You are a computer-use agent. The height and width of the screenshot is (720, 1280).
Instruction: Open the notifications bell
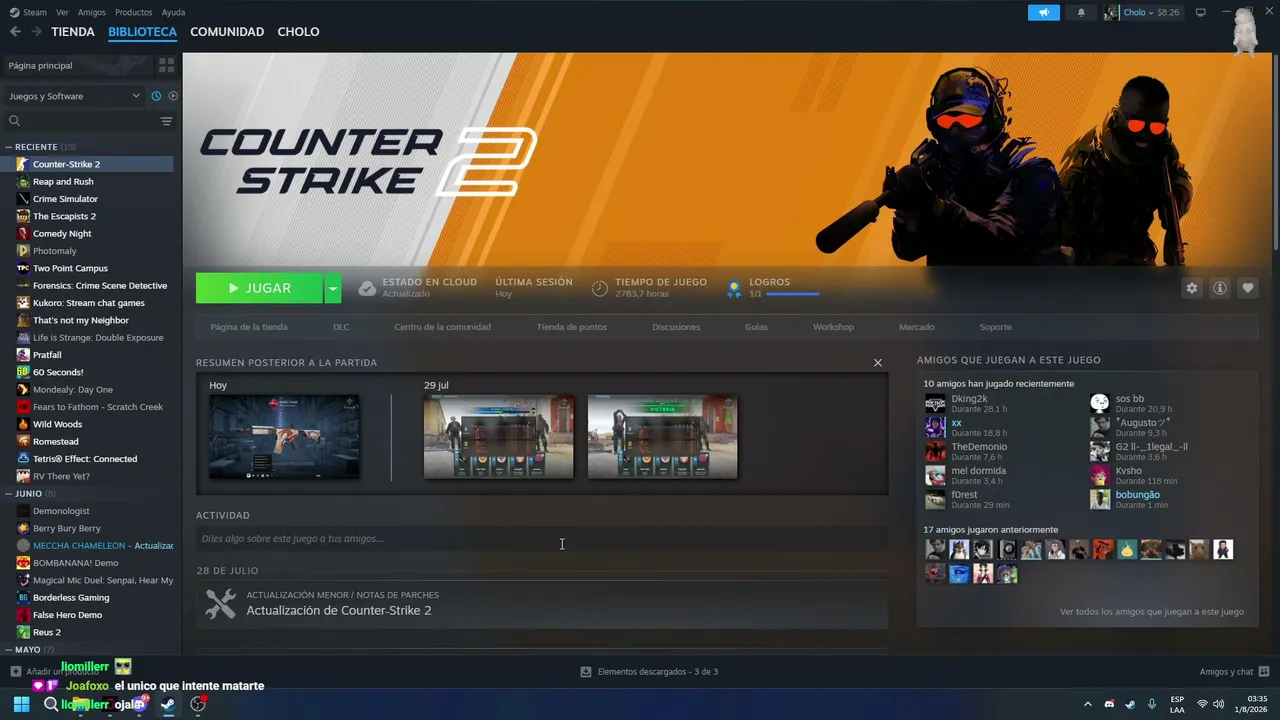(x=1081, y=12)
